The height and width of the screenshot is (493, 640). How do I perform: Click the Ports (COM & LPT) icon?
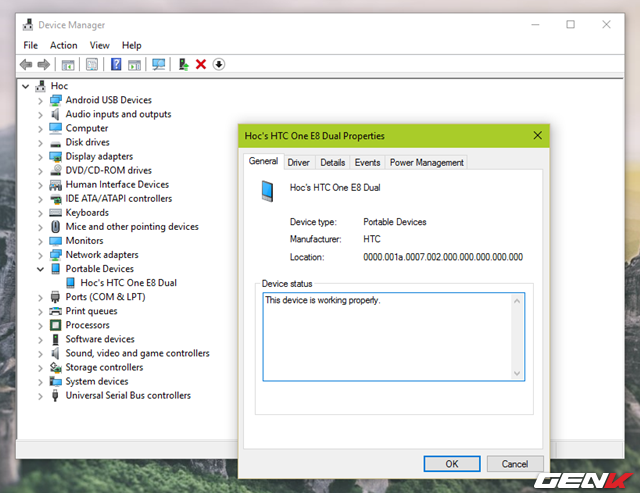56,297
